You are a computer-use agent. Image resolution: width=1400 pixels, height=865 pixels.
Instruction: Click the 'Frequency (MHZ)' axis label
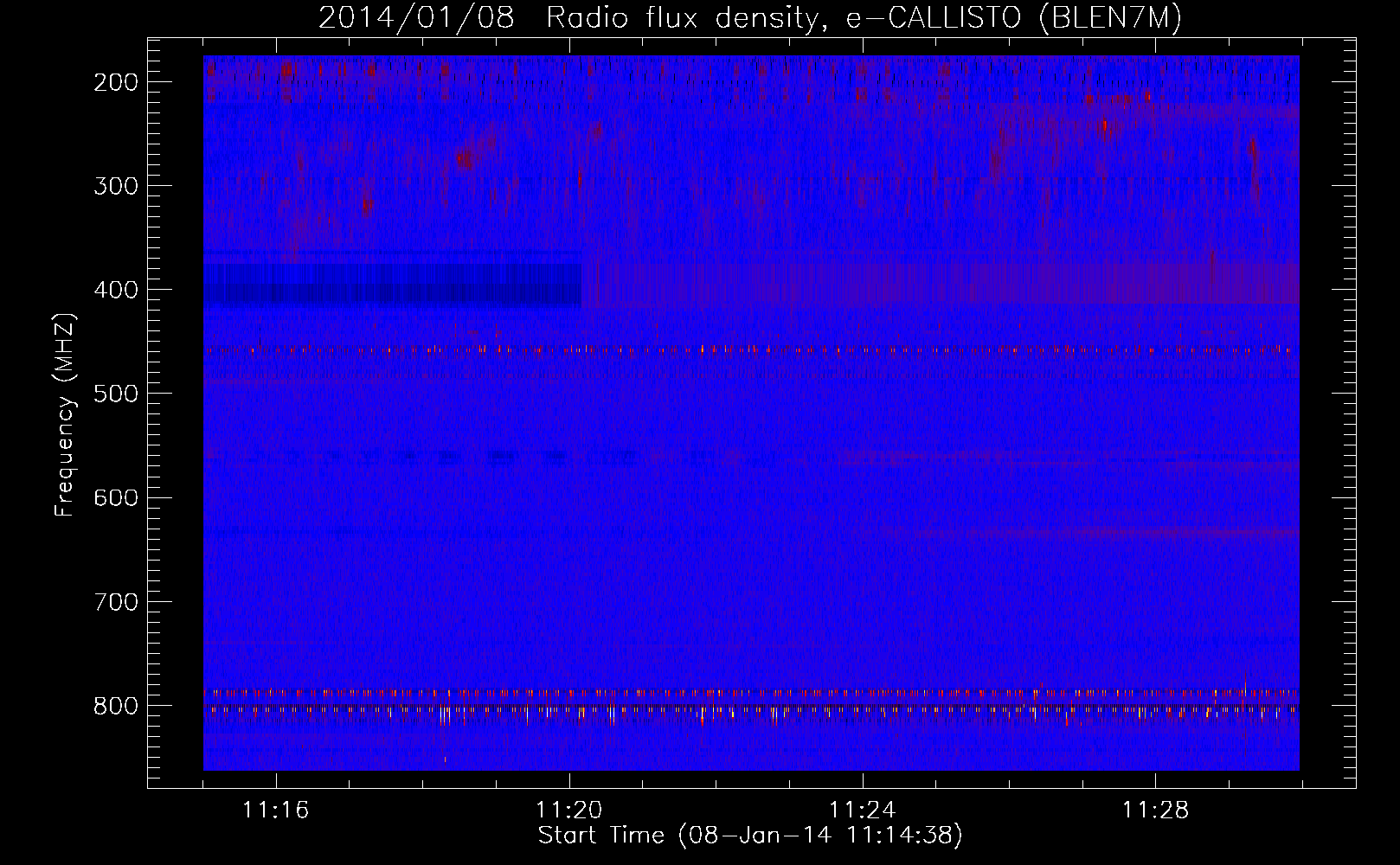point(65,414)
